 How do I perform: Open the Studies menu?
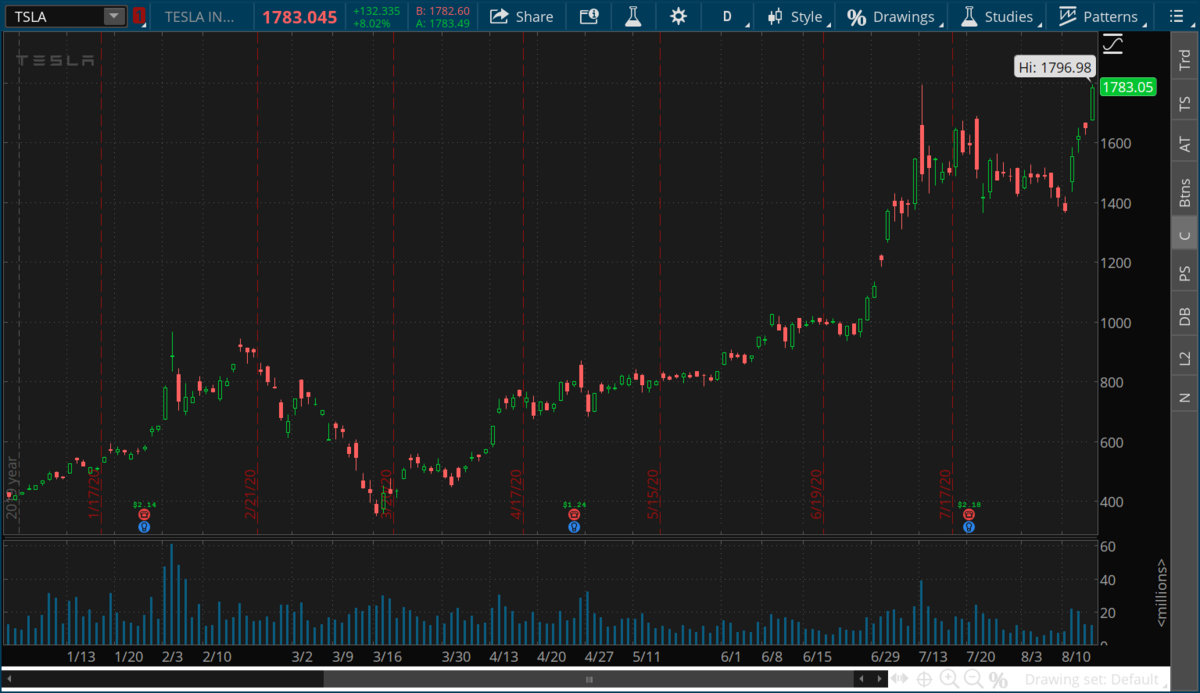[x=999, y=16]
